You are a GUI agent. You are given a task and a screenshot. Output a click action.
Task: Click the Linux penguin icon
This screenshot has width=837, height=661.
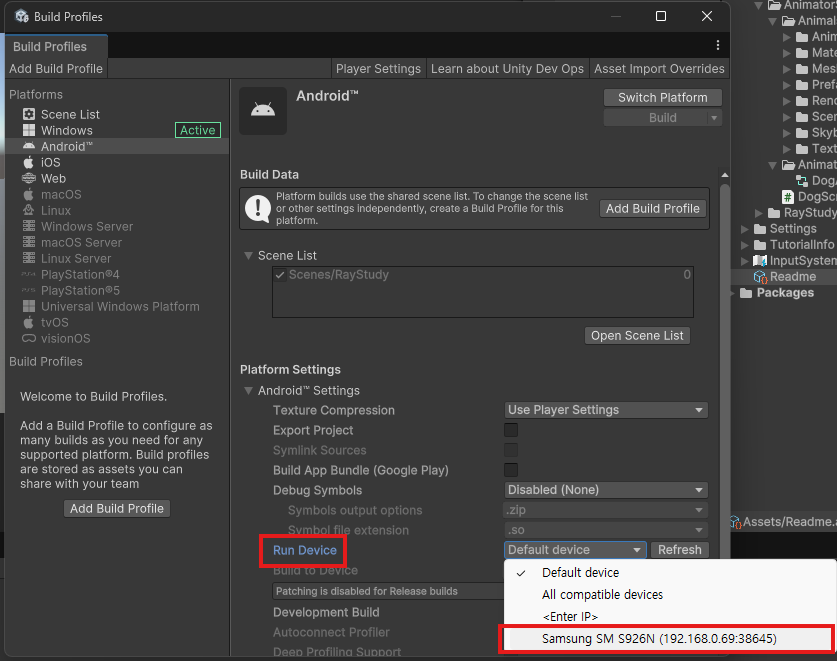(x=29, y=210)
